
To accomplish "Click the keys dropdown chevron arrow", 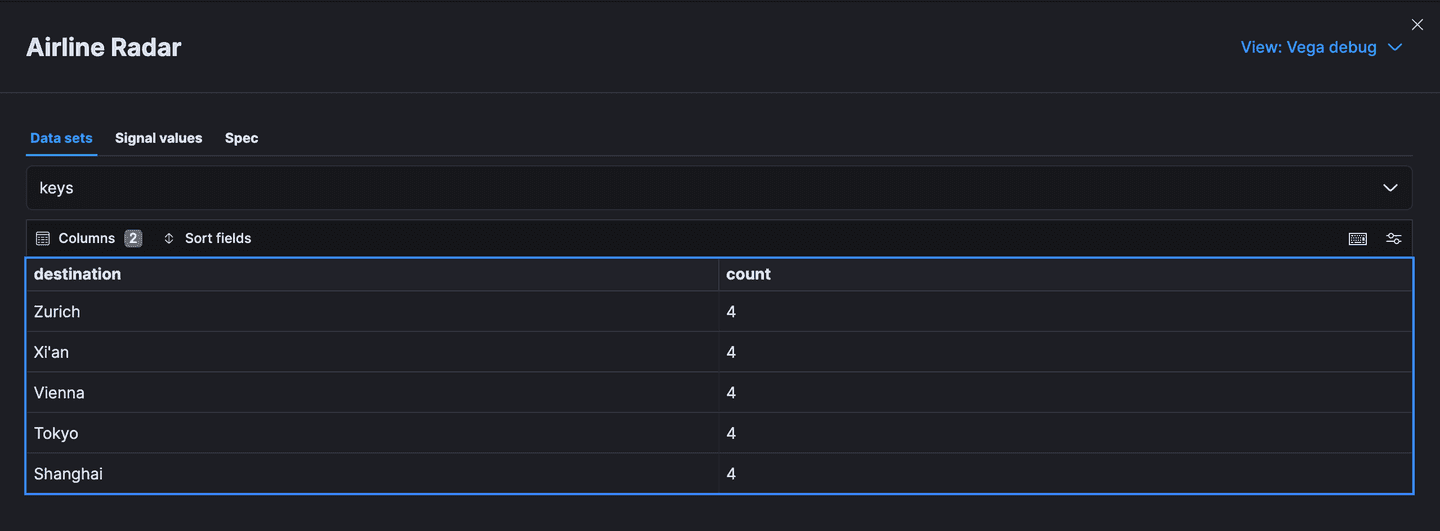I will point(1390,188).
